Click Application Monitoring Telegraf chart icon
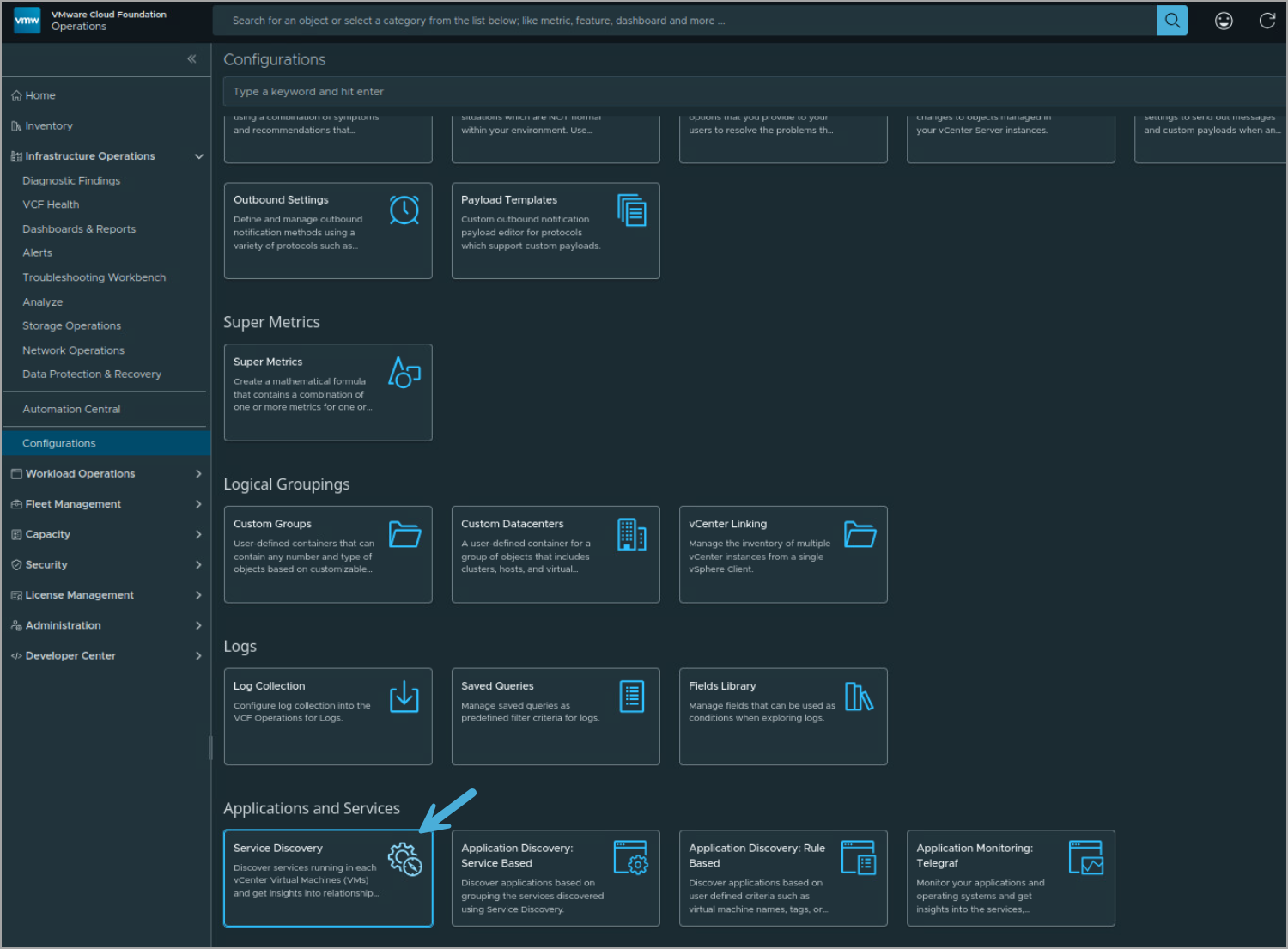This screenshot has height=949, width=1288. (1087, 857)
